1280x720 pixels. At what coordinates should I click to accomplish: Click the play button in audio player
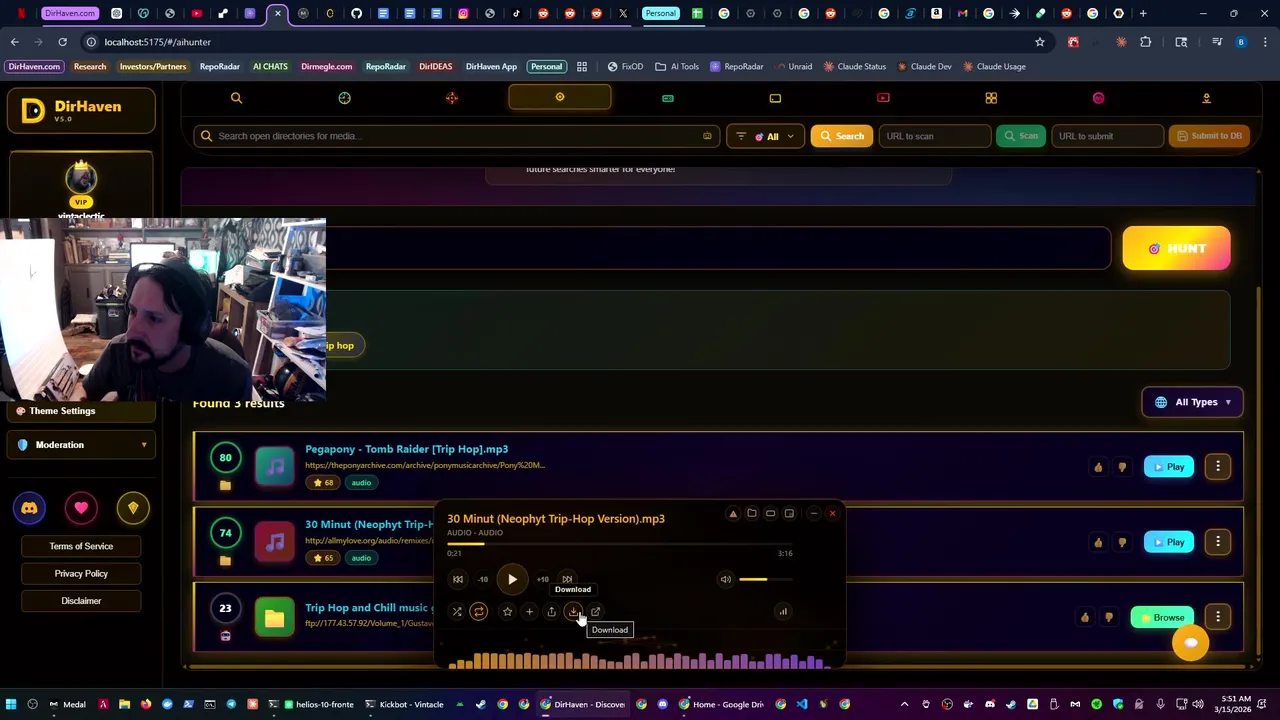512,579
